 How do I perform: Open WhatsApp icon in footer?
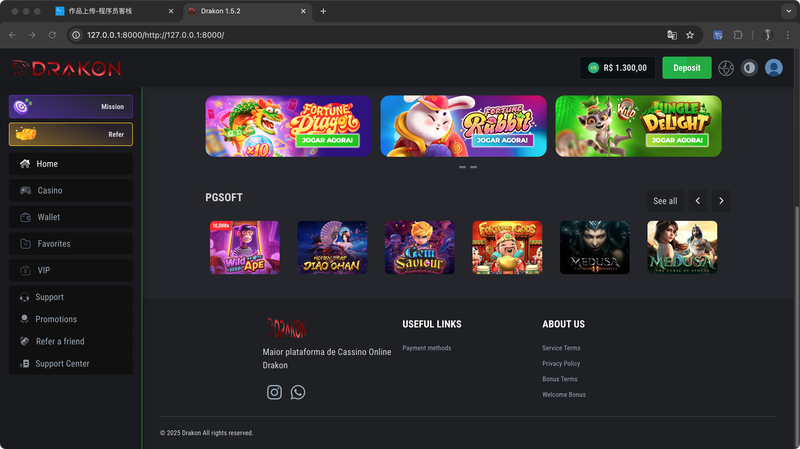point(298,392)
